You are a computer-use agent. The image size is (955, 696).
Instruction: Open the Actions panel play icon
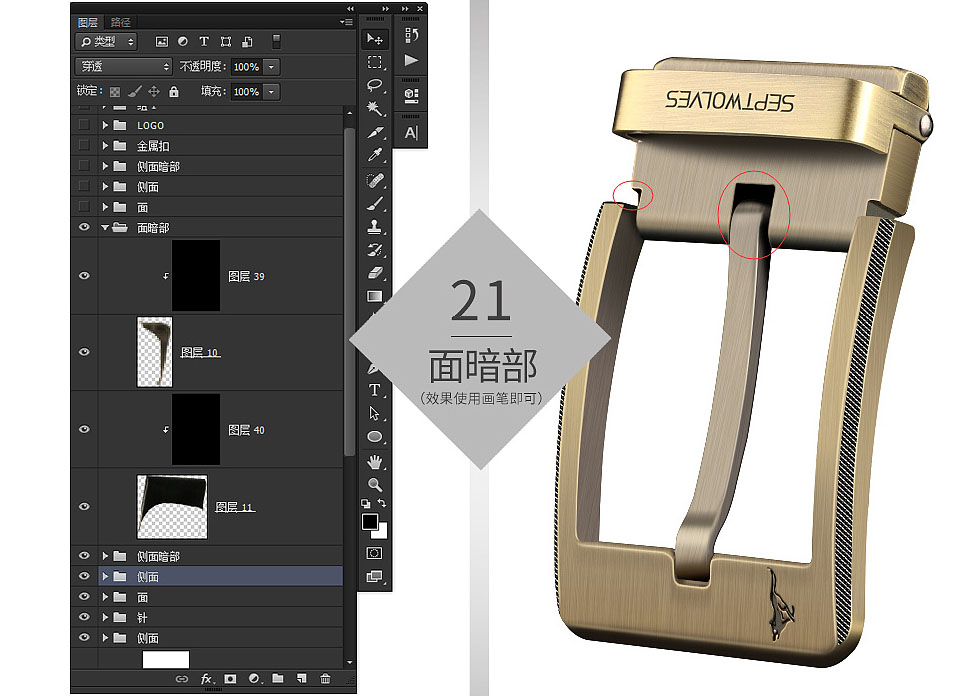click(x=411, y=60)
